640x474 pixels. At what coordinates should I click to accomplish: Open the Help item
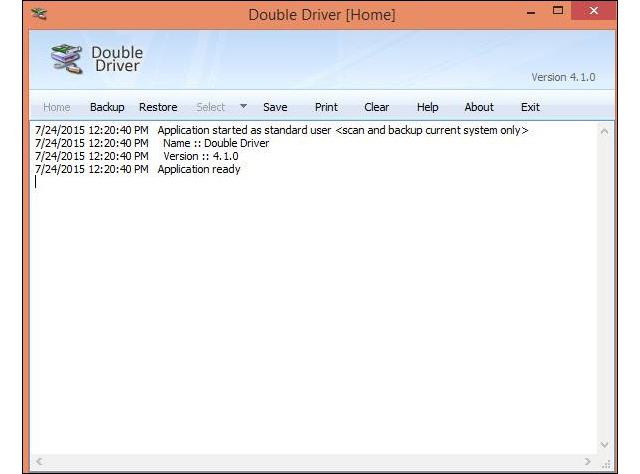click(427, 107)
